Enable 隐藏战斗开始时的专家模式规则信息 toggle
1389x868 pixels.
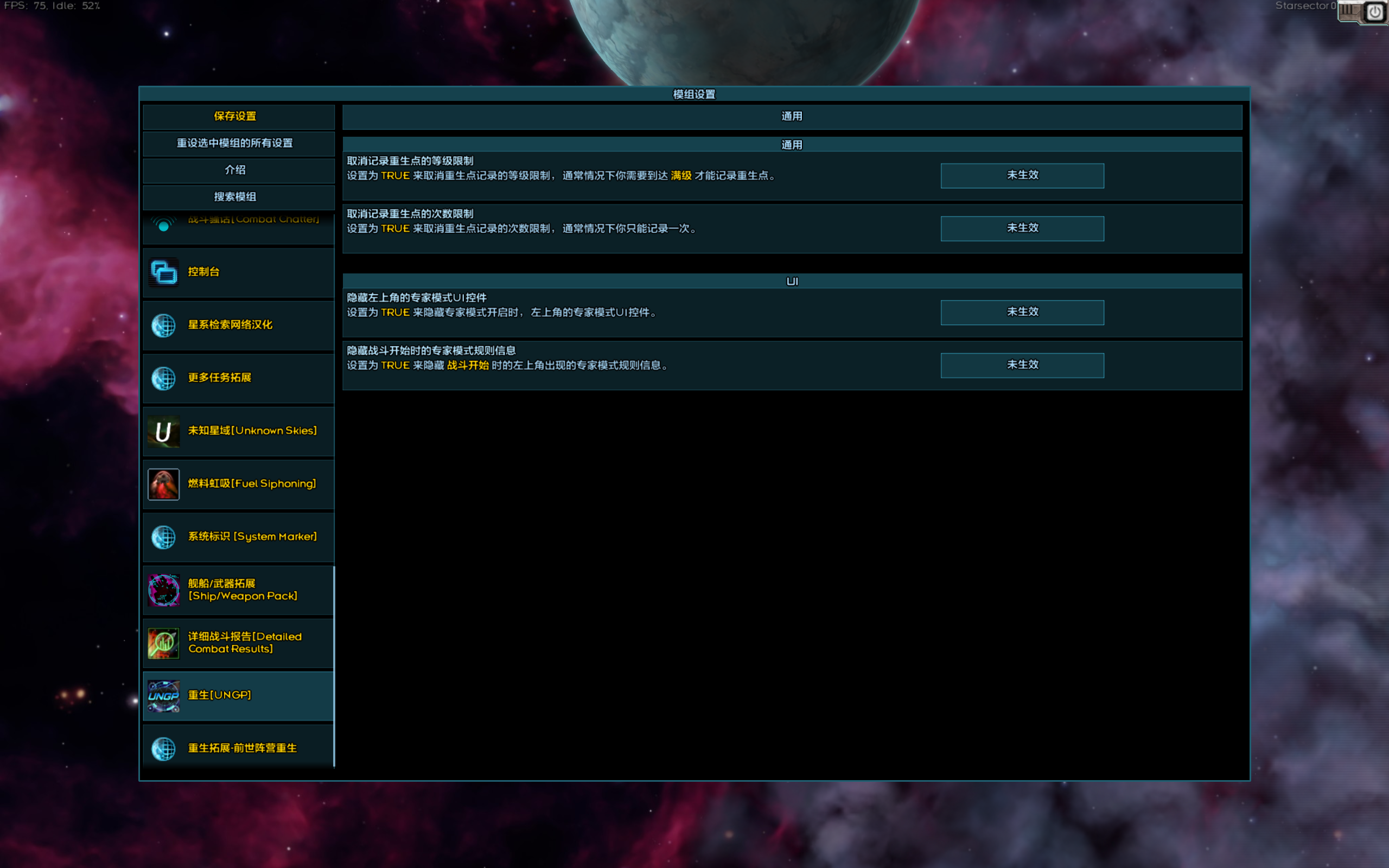pyautogui.click(x=1022, y=365)
